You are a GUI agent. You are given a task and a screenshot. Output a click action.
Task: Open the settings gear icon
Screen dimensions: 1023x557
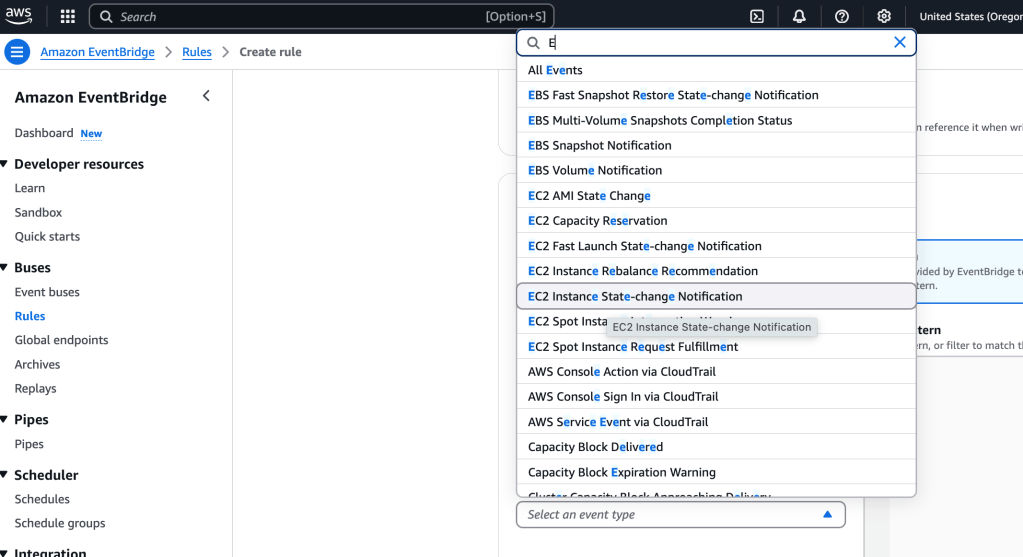point(883,16)
